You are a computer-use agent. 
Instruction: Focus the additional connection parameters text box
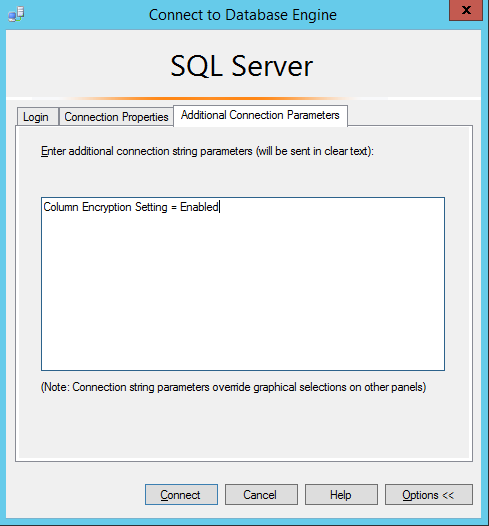coord(243,284)
